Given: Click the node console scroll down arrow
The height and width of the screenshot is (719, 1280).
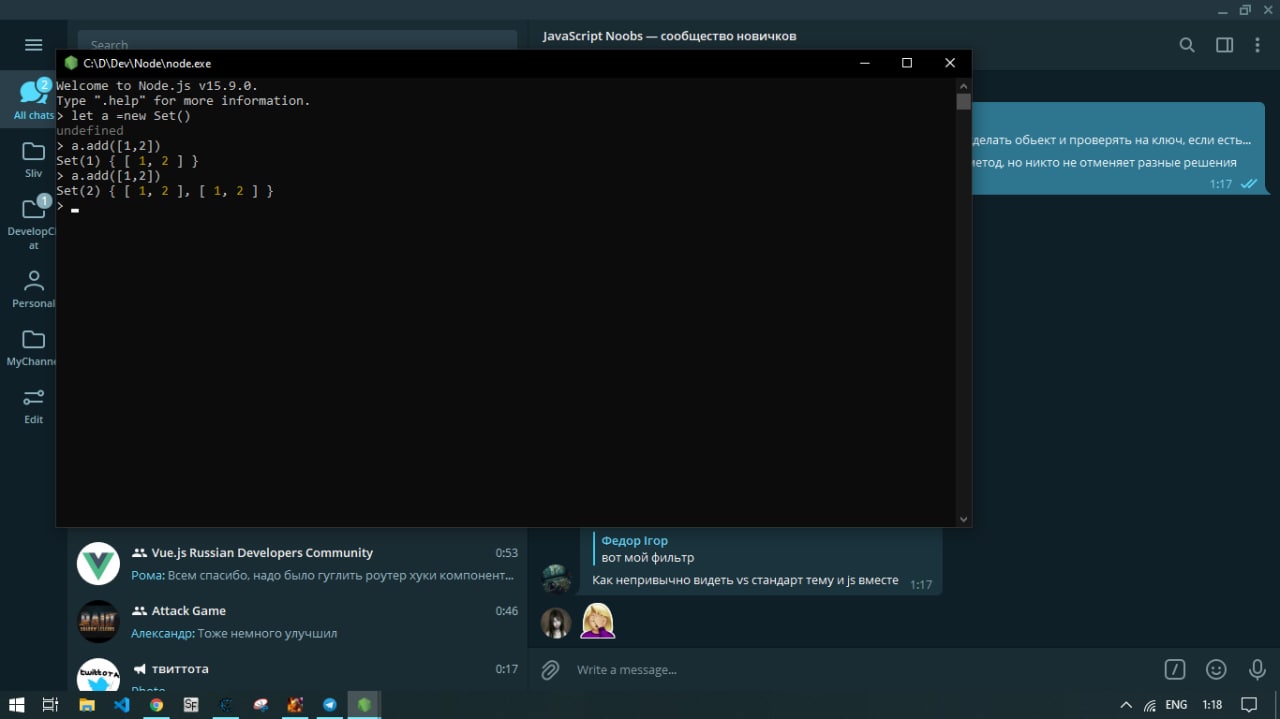Looking at the screenshot, I should tap(963, 519).
